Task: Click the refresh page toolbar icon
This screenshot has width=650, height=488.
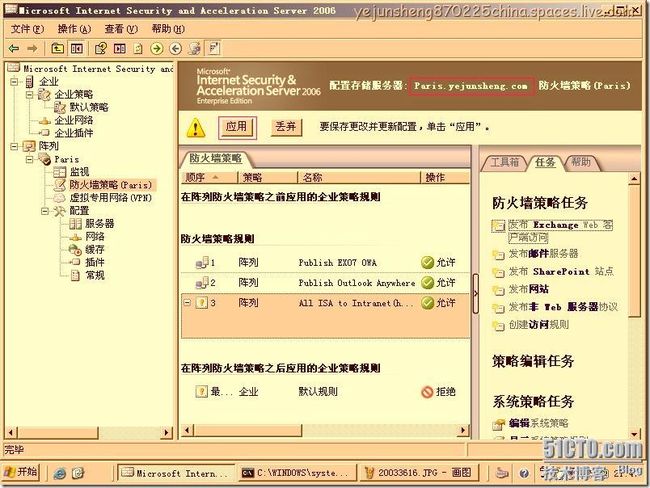Action: pyautogui.click(x=138, y=49)
